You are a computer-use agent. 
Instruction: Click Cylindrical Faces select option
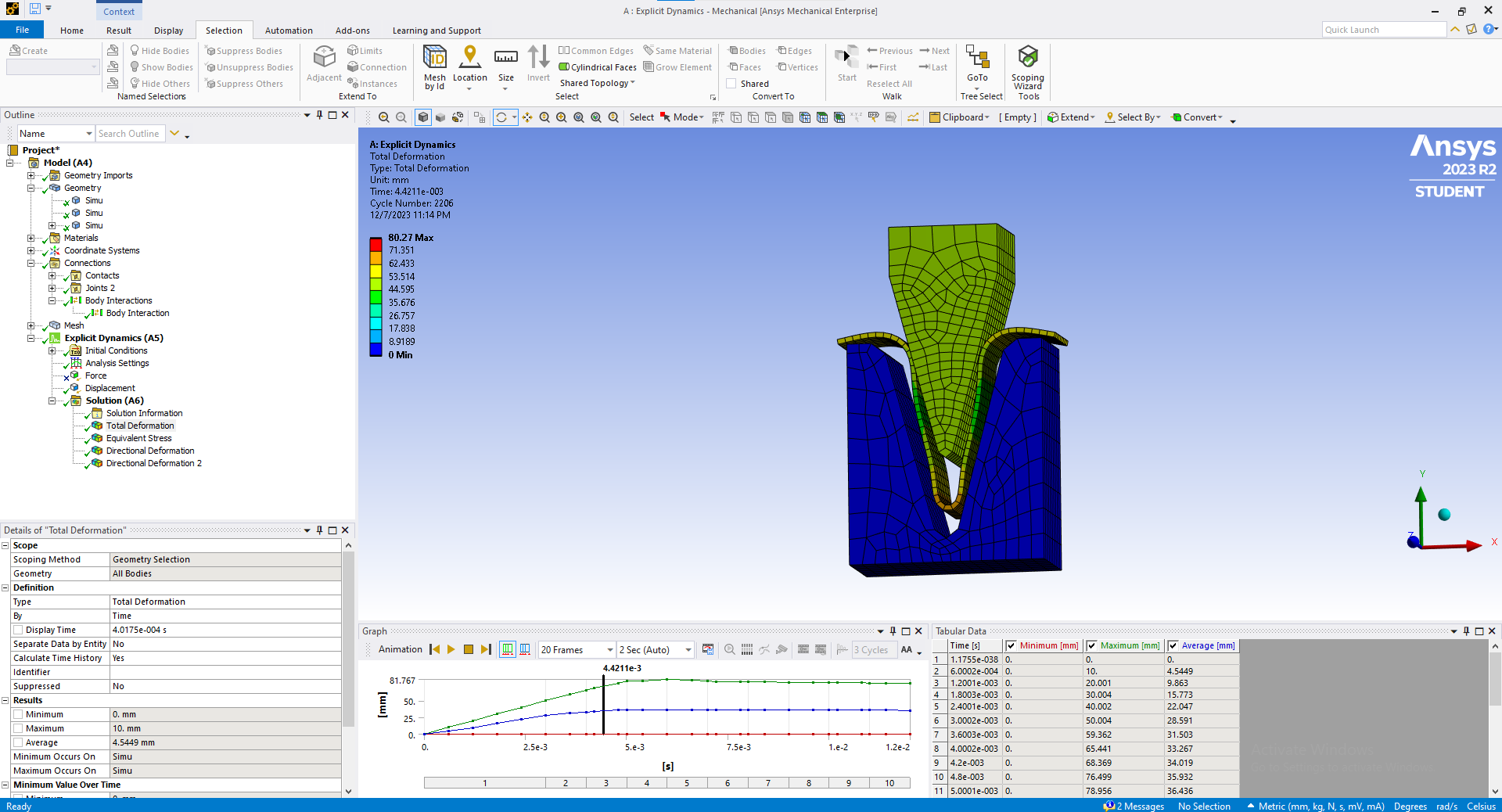[x=598, y=67]
